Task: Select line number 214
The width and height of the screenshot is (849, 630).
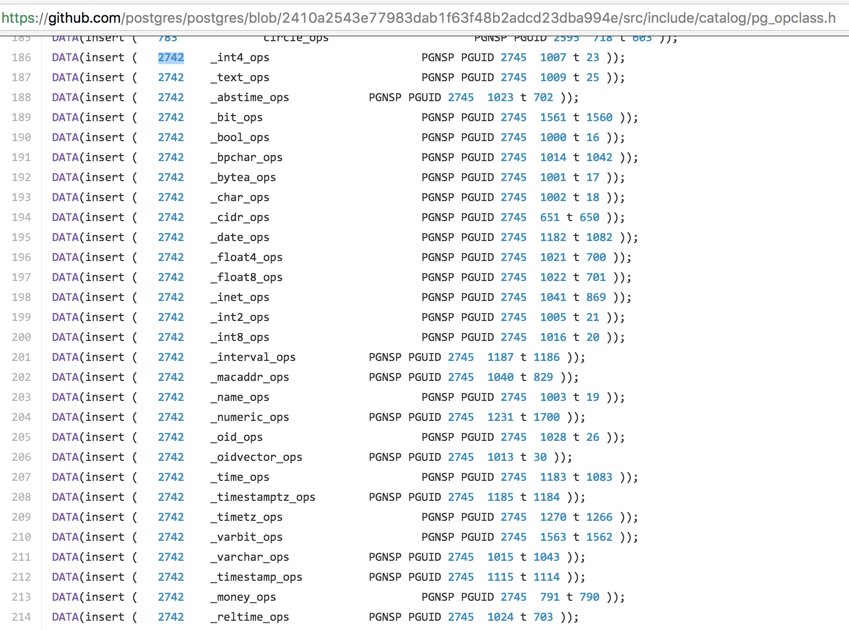Action: click(x=21, y=618)
